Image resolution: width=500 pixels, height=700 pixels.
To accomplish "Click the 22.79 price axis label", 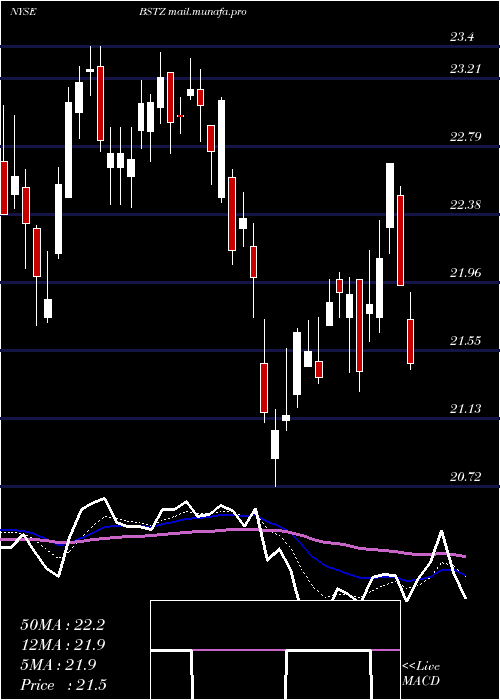I will coord(465,137).
